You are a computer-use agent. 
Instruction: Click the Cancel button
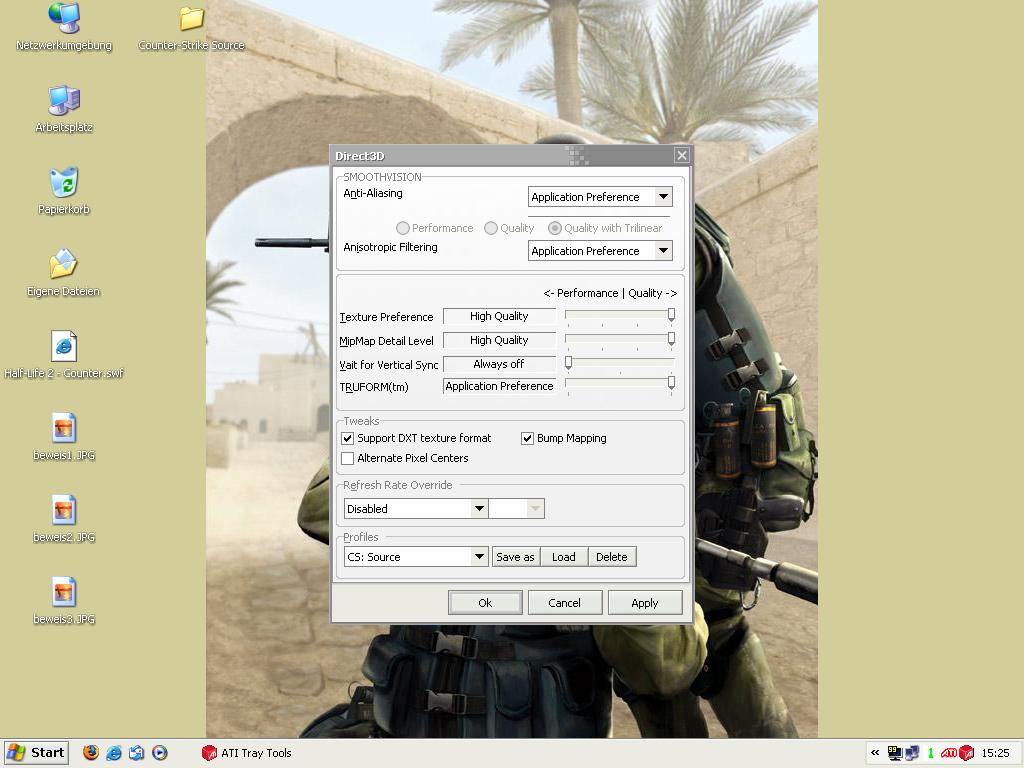565,603
